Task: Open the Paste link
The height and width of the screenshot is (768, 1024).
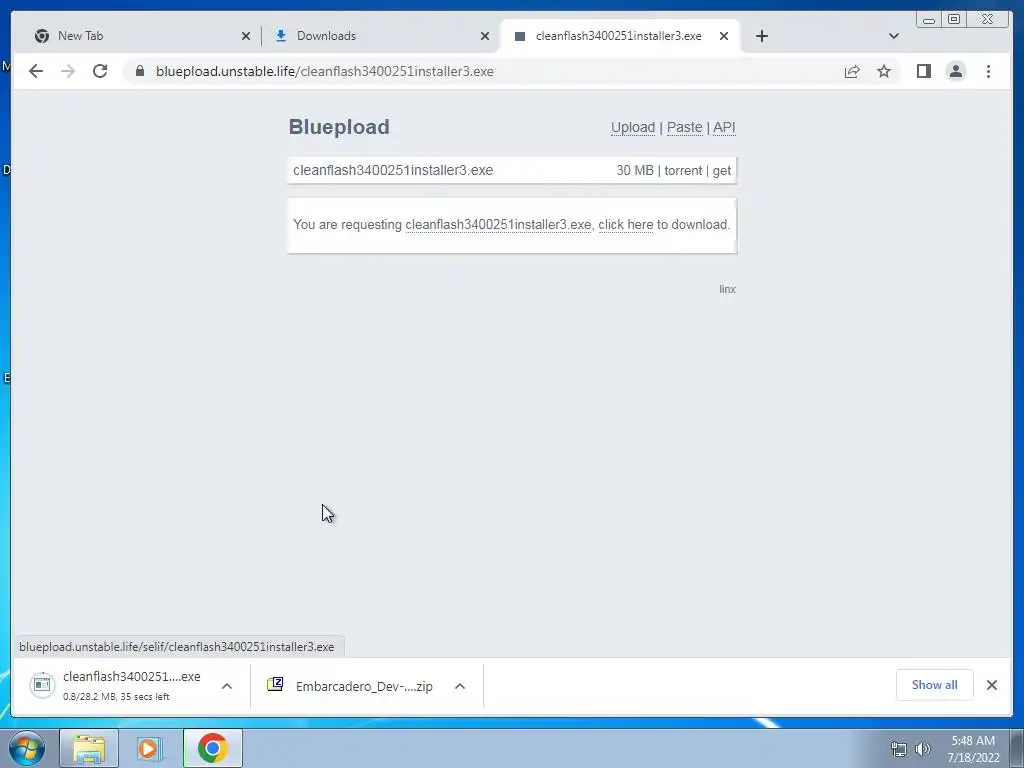Action: [x=684, y=127]
